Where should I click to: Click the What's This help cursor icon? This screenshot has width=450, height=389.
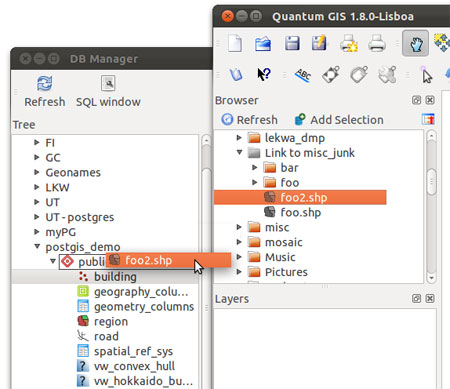point(264,74)
